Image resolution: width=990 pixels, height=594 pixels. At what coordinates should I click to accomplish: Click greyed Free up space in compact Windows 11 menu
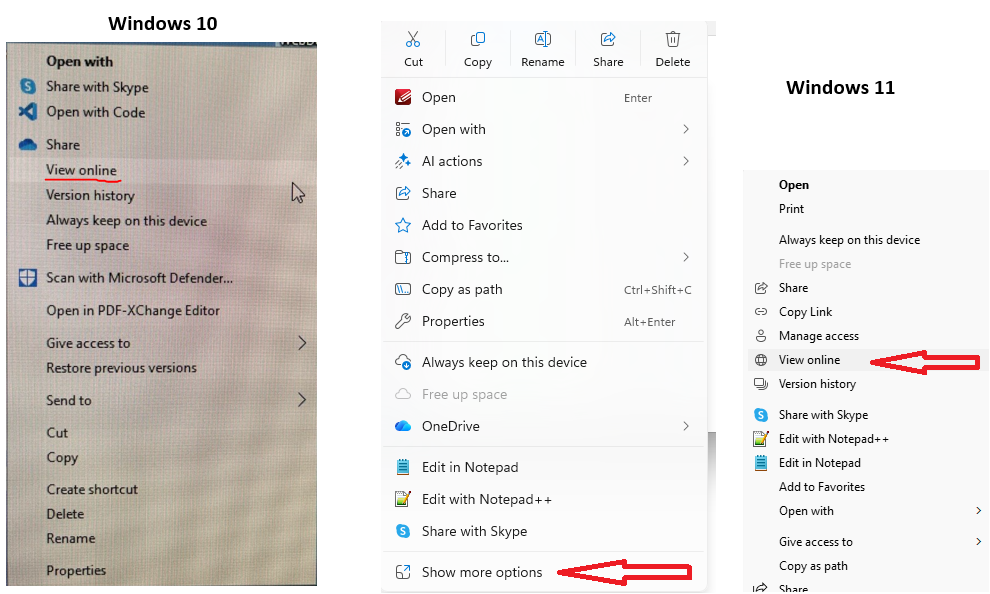coord(464,395)
